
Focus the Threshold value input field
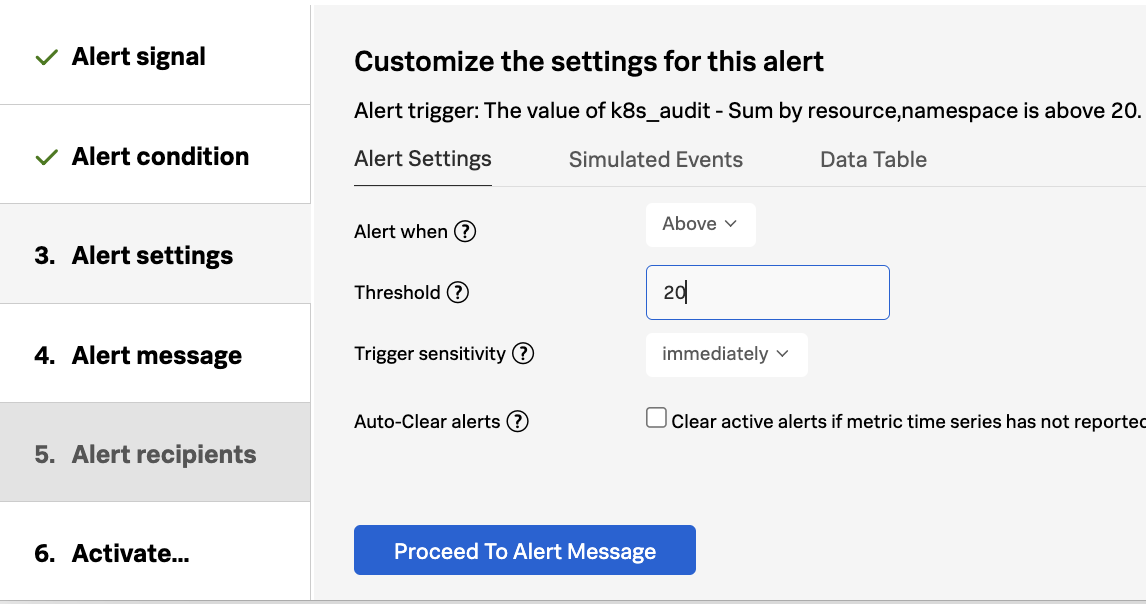(x=767, y=293)
